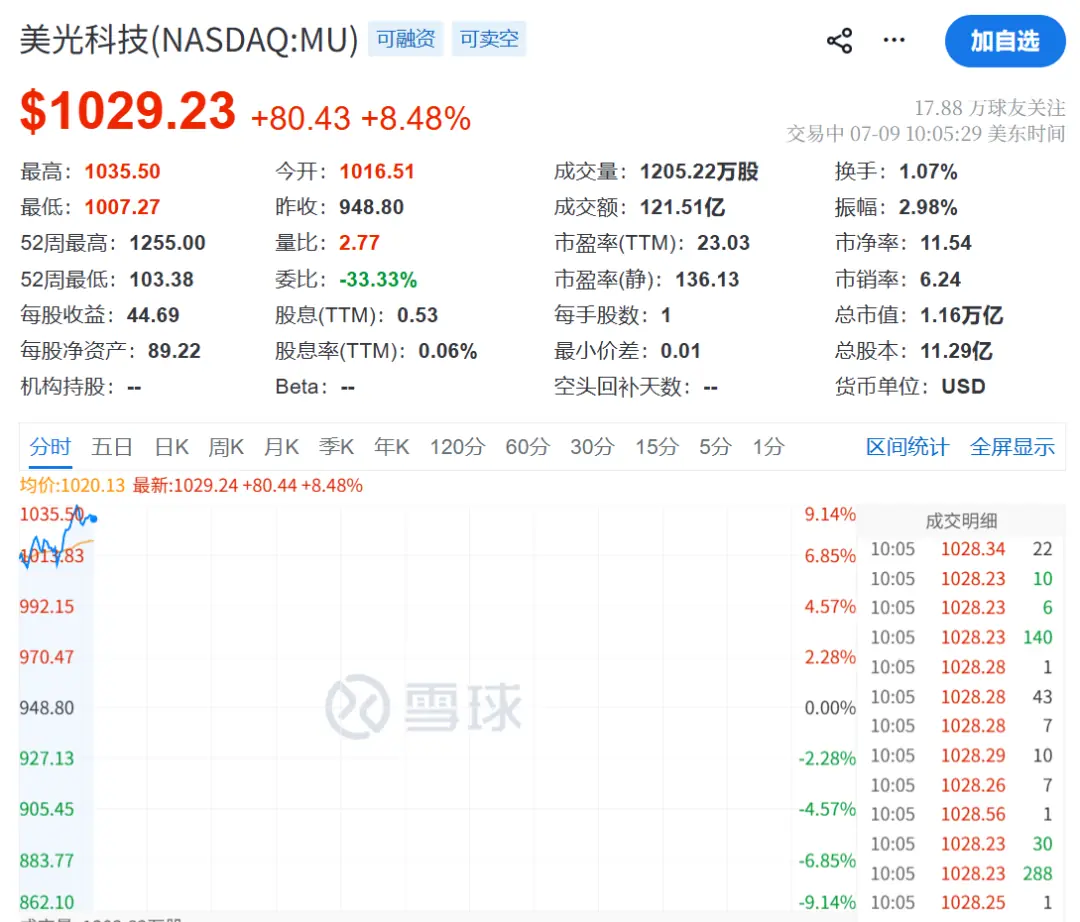Viewport: 1080px width, 922px height.
Task: Open the 5分 chart tab
Action: 715,447
